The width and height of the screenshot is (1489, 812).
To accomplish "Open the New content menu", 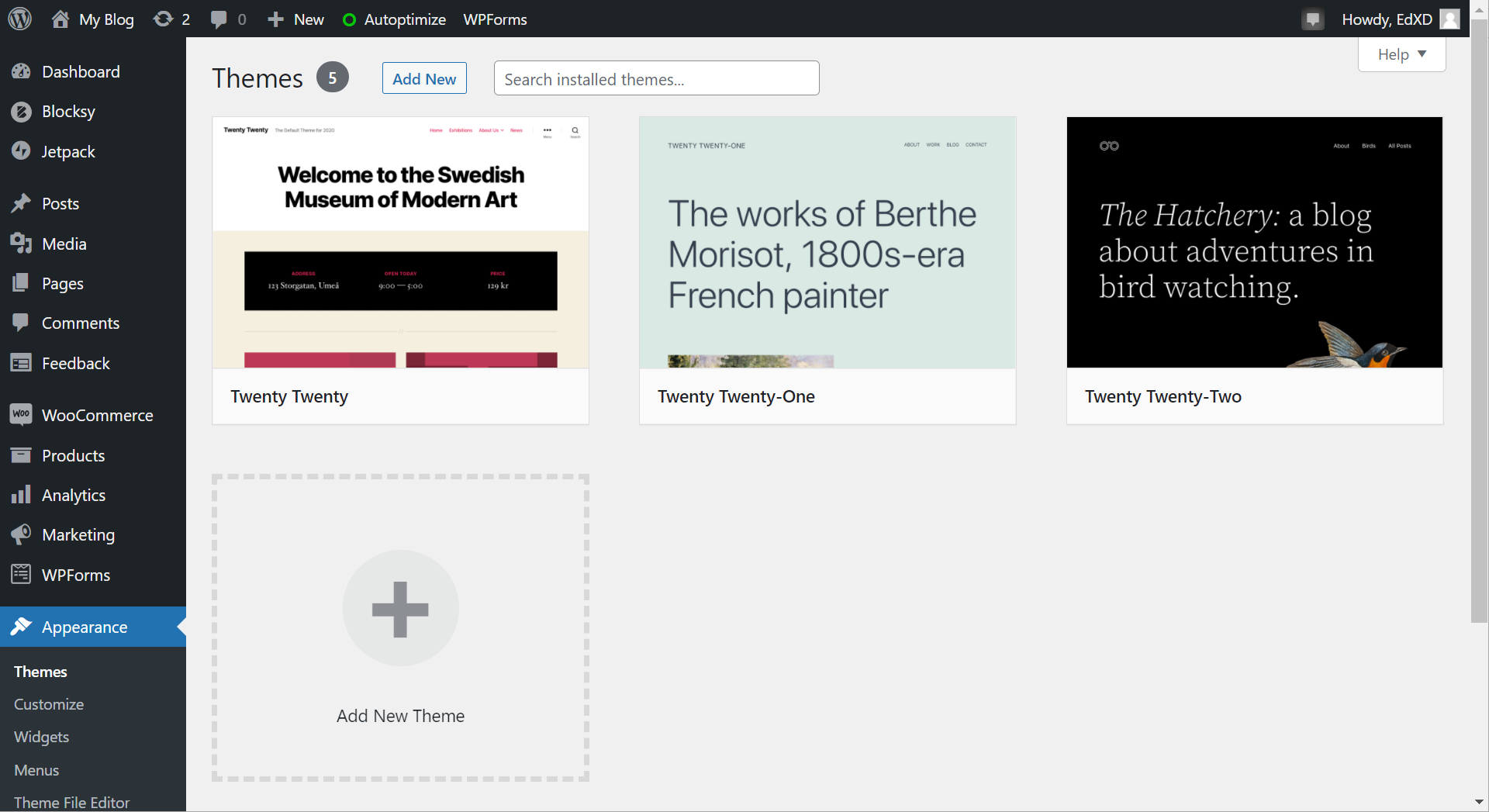I will 295,19.
